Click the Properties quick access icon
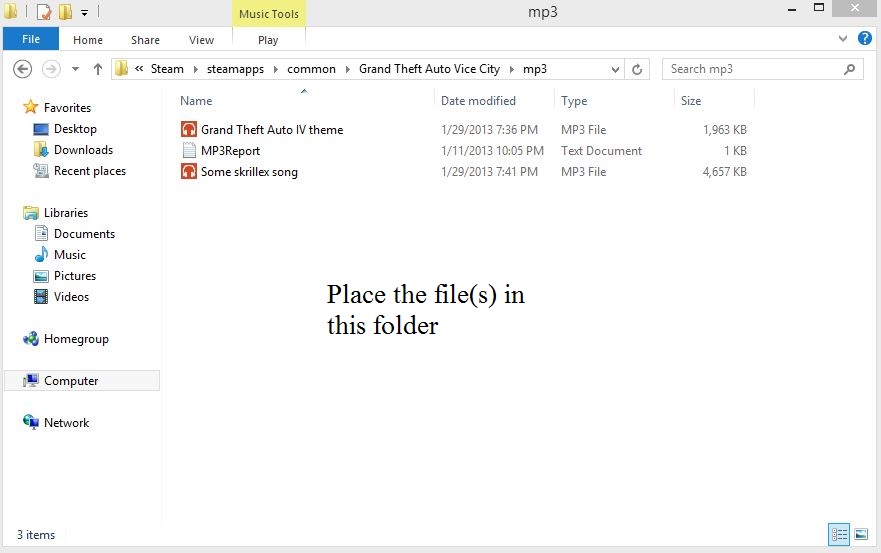Screen dimensions: 881x553 pyautogui.click(x=43, y=12)
